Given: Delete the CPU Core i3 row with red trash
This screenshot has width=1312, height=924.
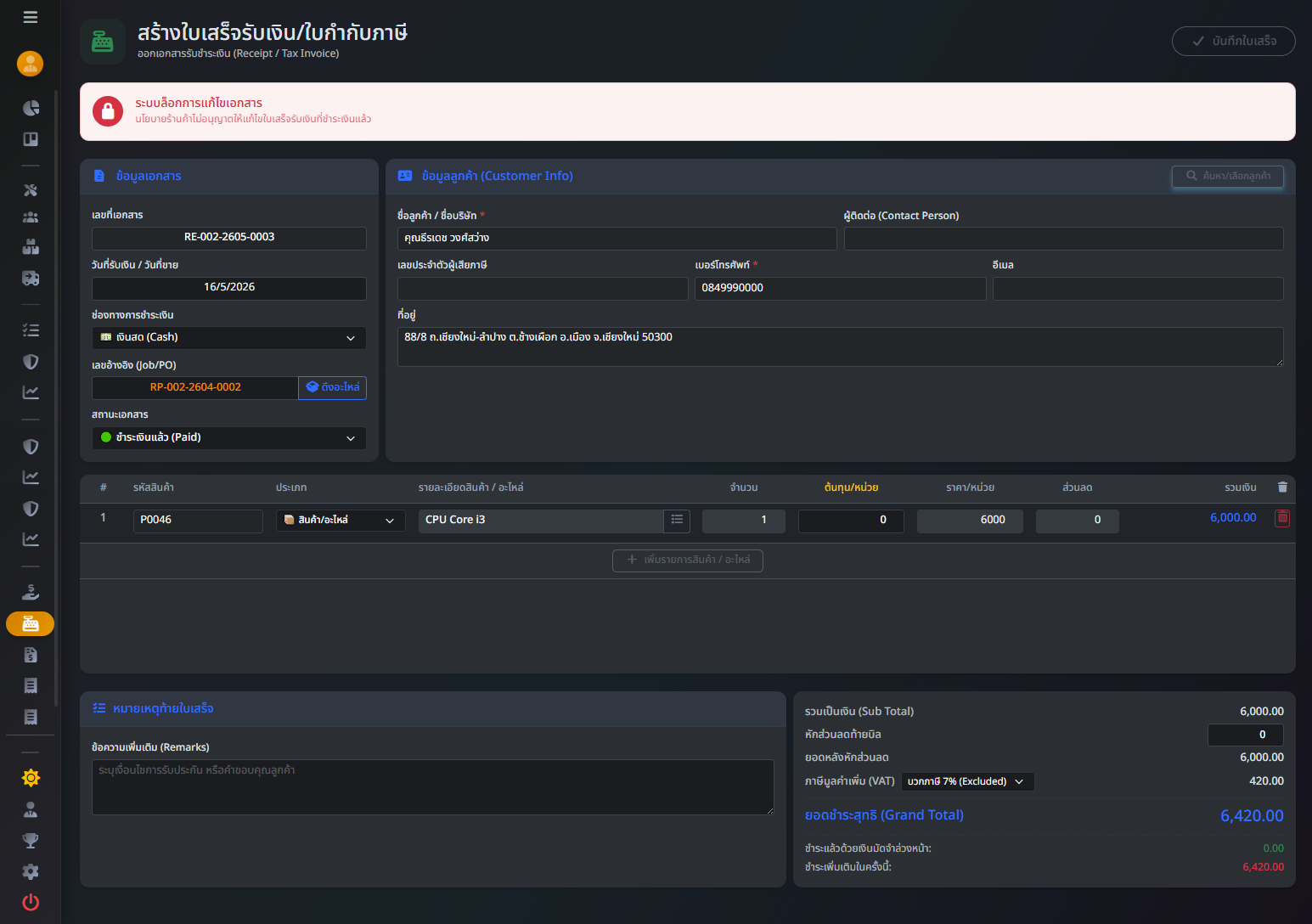Looking at the screenshot, I should (x=1282, y=518).
